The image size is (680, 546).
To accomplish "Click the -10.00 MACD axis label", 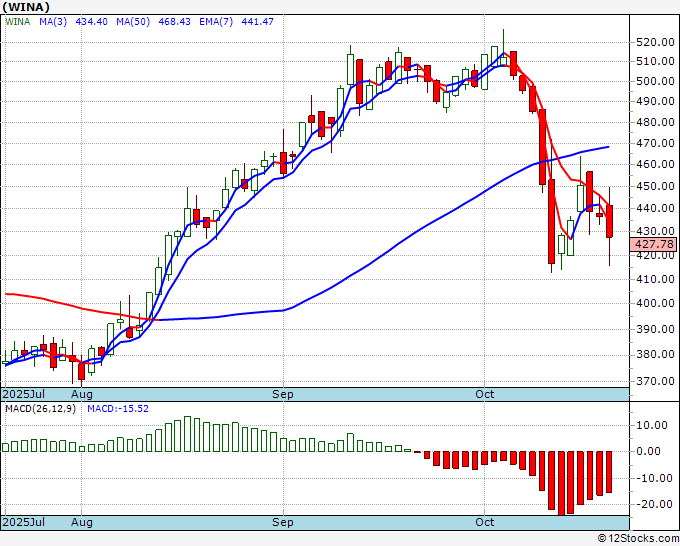I will click(652, 478).
